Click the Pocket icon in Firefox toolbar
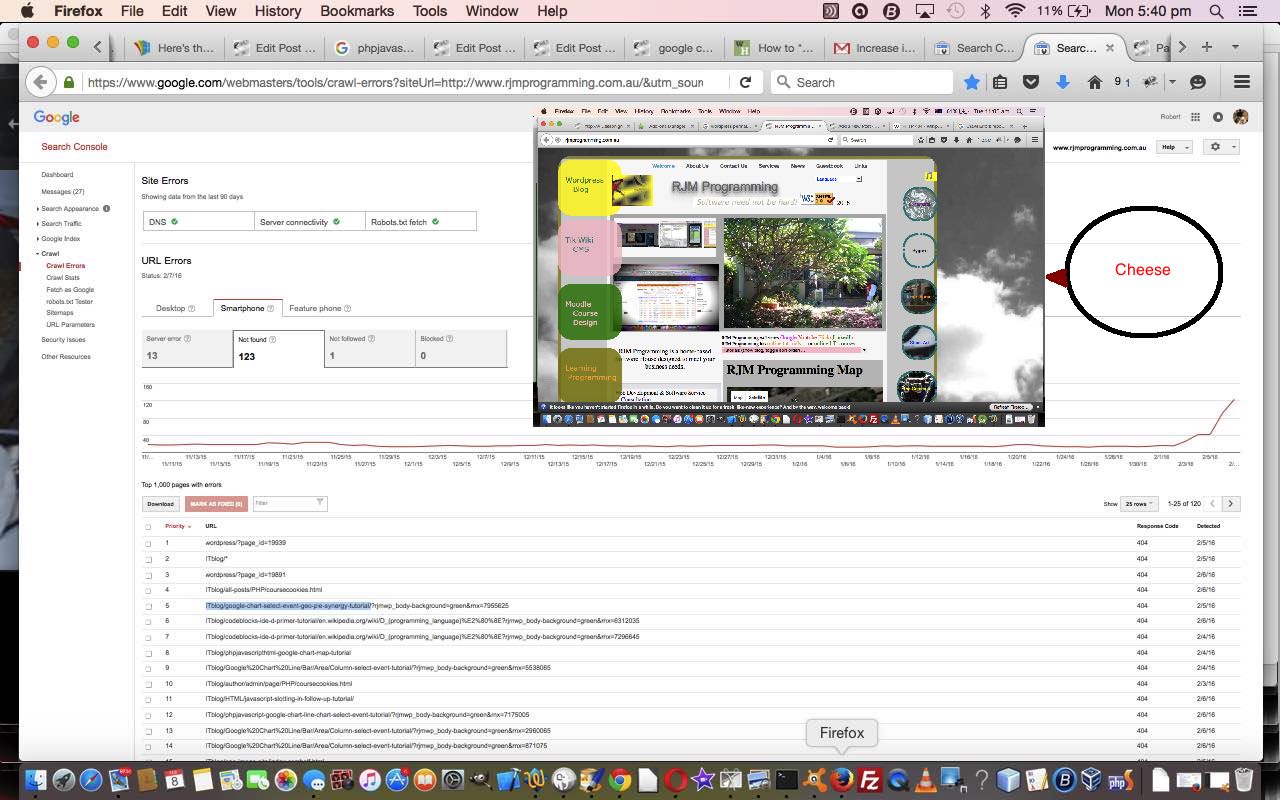Image resolution: width=1280 pixels, height=800 pixels. click(1031, 82)
